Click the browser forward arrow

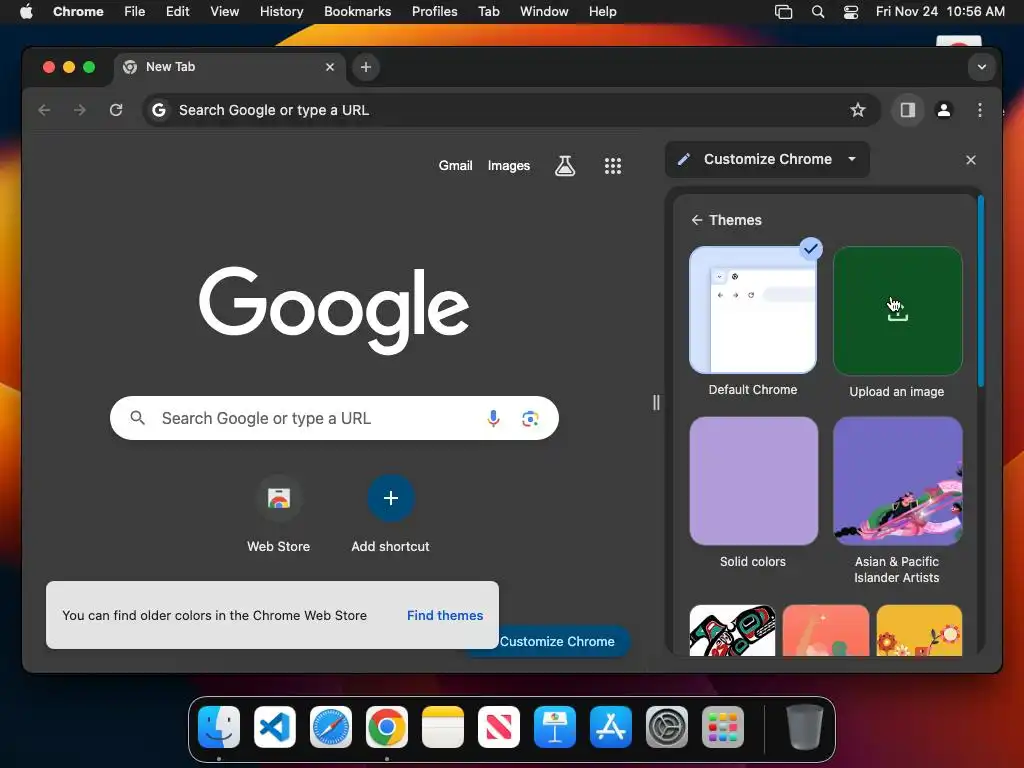click(80, 110)
